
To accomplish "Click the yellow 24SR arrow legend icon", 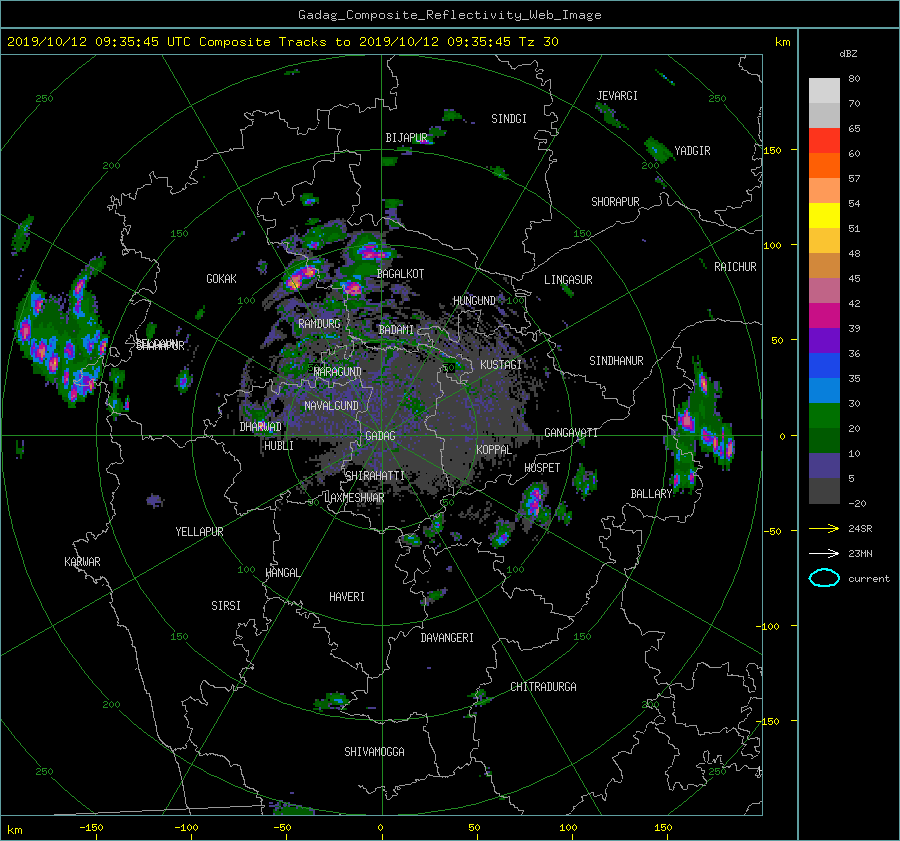I will point(824,528).
